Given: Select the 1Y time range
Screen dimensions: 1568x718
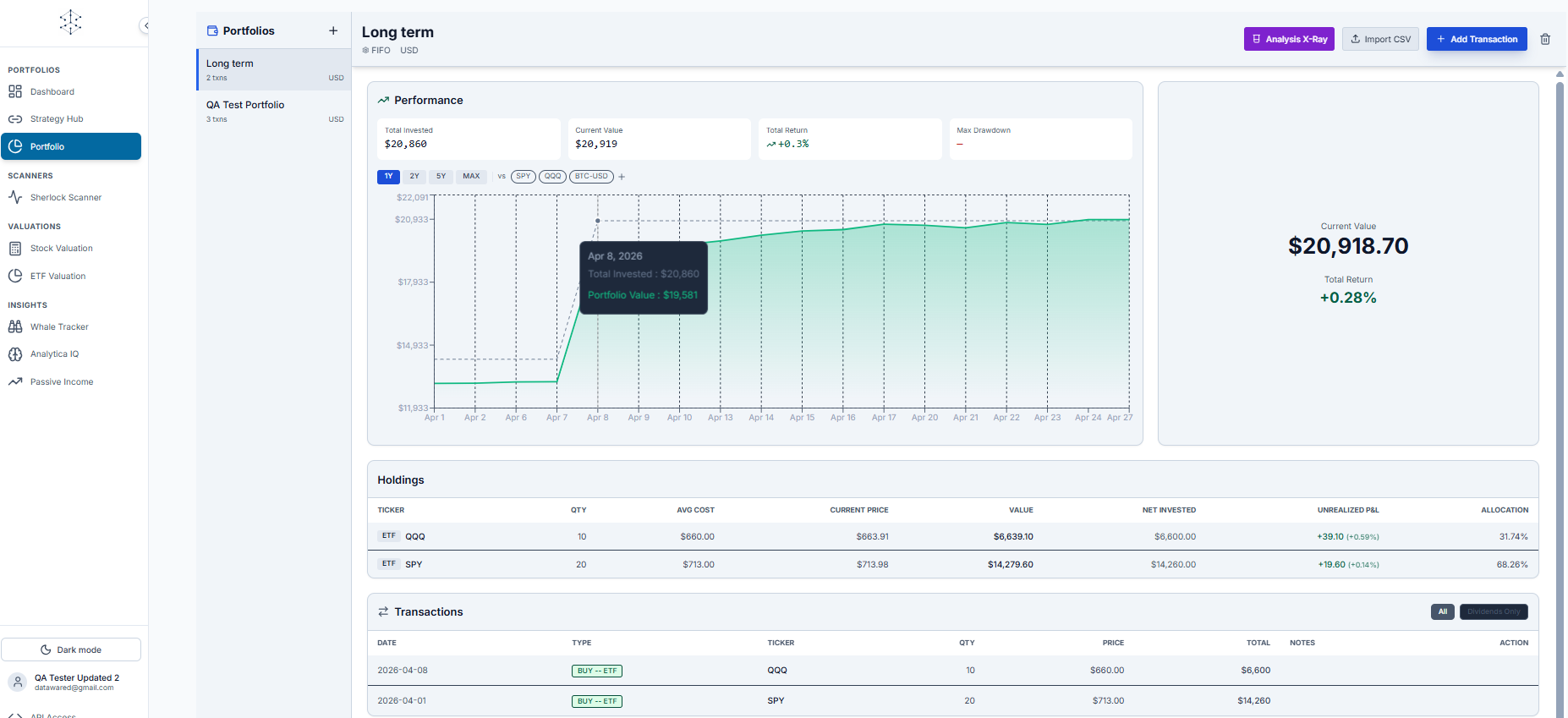Looking at the screenshot, I should pos(388,177).
